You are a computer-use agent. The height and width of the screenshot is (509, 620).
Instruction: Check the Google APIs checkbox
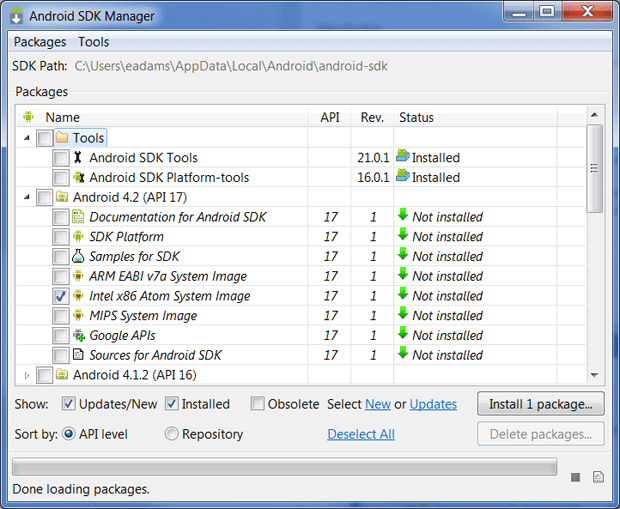[60, 336]
